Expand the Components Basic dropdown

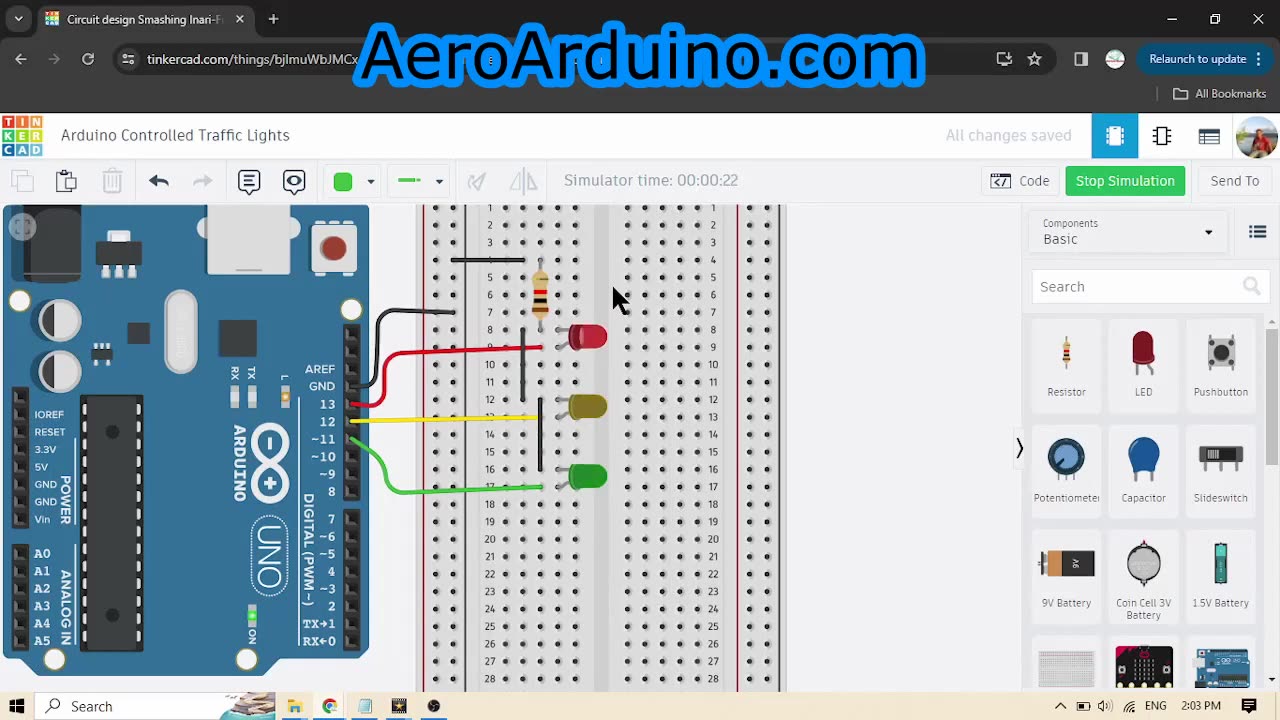click(1127, 232)
